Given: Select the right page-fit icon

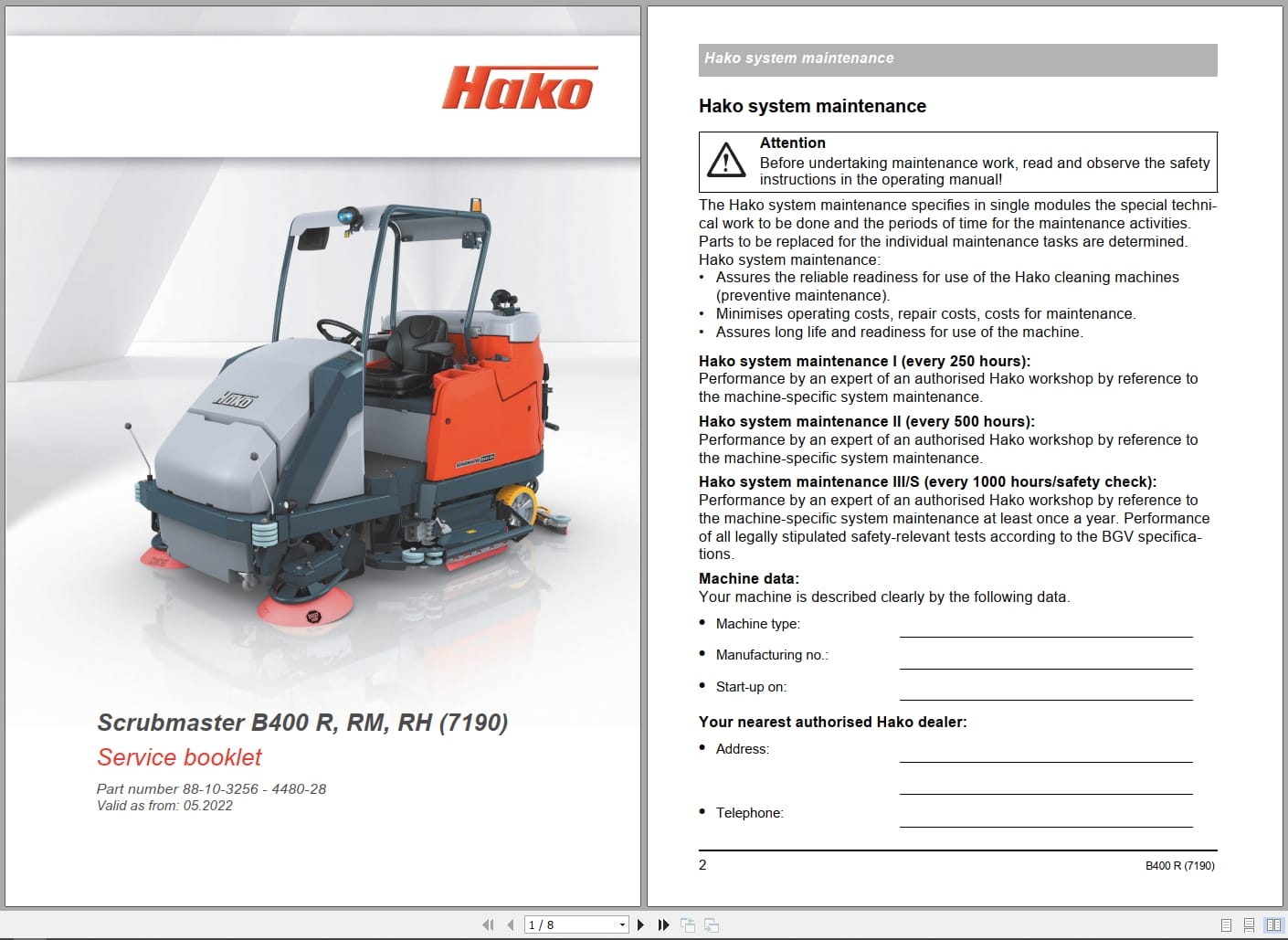Looking at the screenshot, I should tap(712, 924).
